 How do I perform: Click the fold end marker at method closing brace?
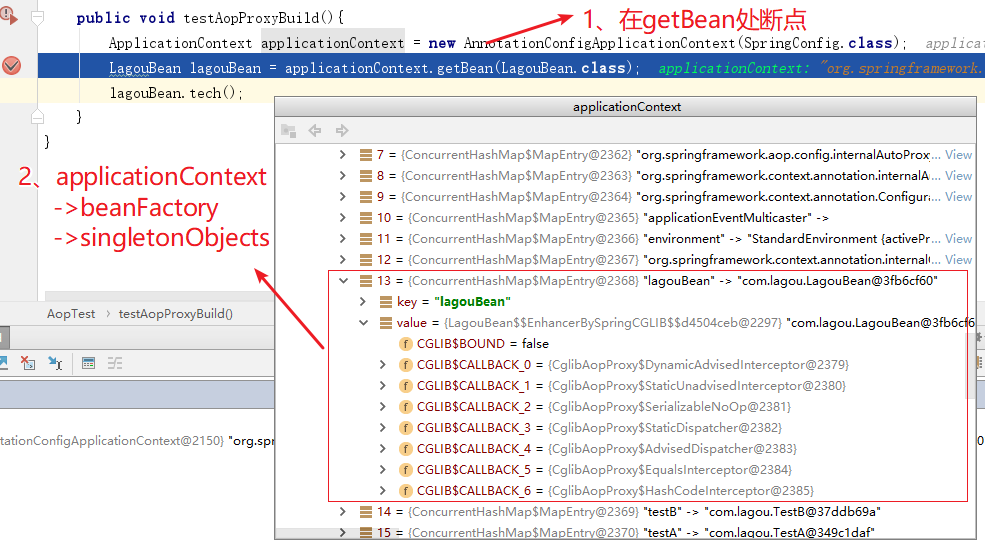tap(38, 116)
